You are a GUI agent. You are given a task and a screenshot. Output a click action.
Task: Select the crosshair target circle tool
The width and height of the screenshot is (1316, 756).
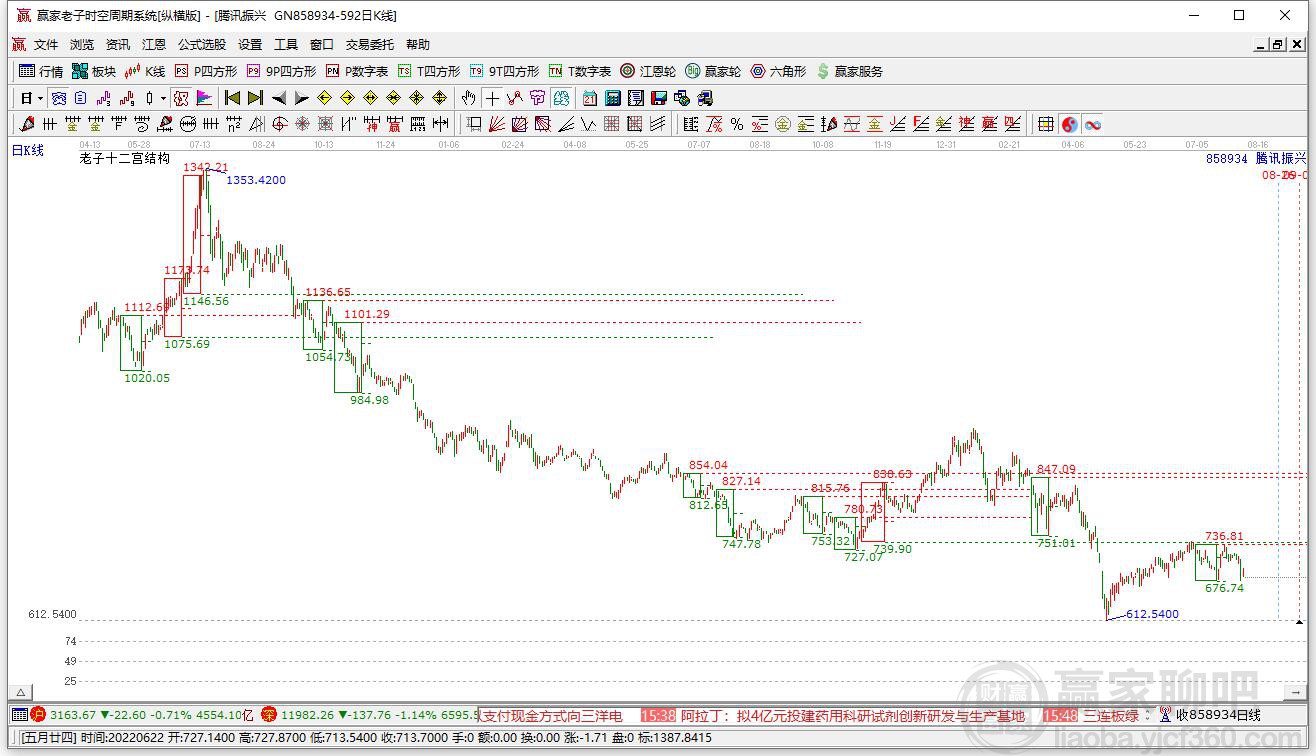[280, 124]
